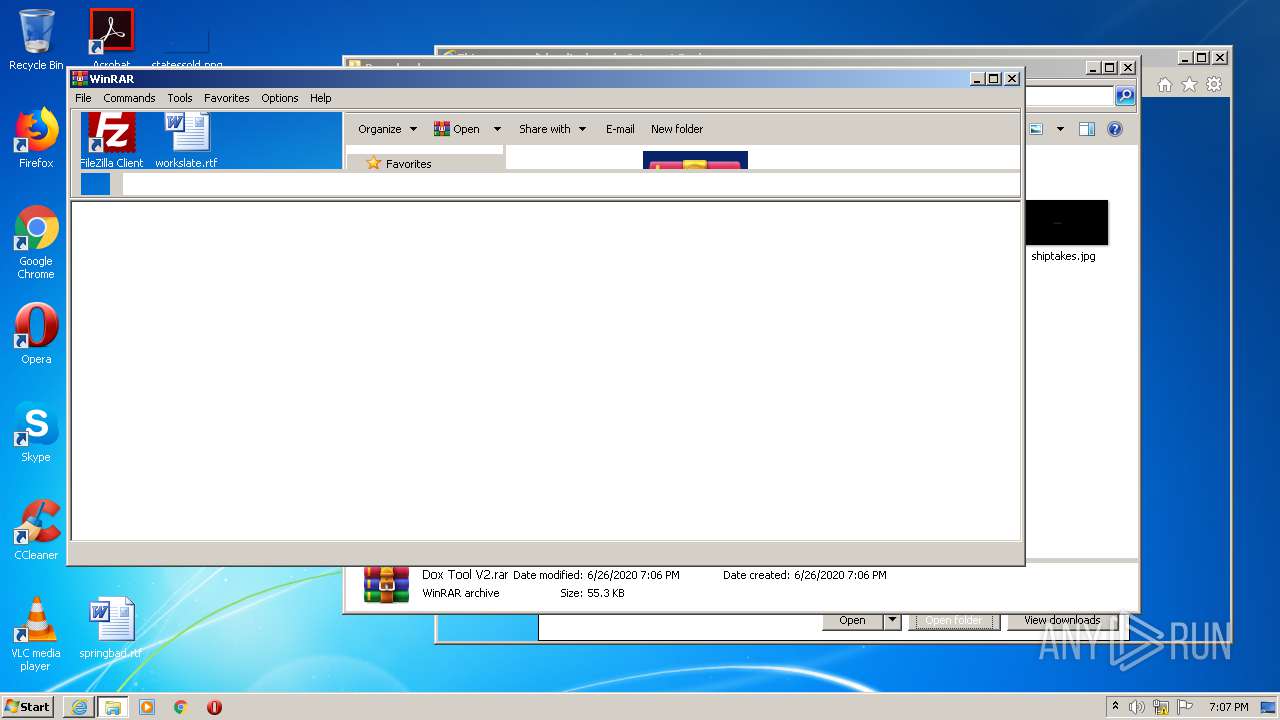The height and width of the screenshot is (720, 1280).
Task: Click the New folder toolbar button
Action: point(677,129)
